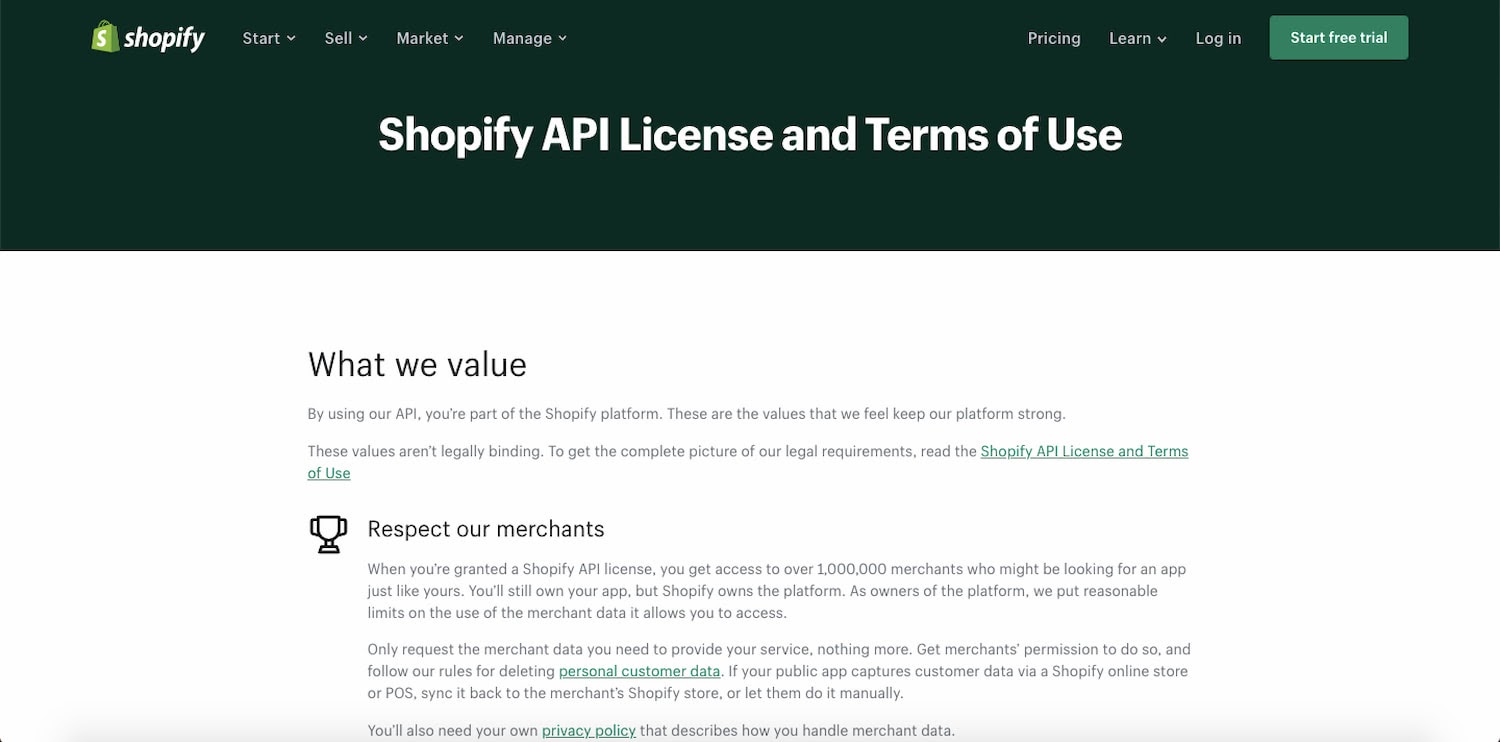Click the trophy icon beside Respect our merchants

tap(328, 534)
